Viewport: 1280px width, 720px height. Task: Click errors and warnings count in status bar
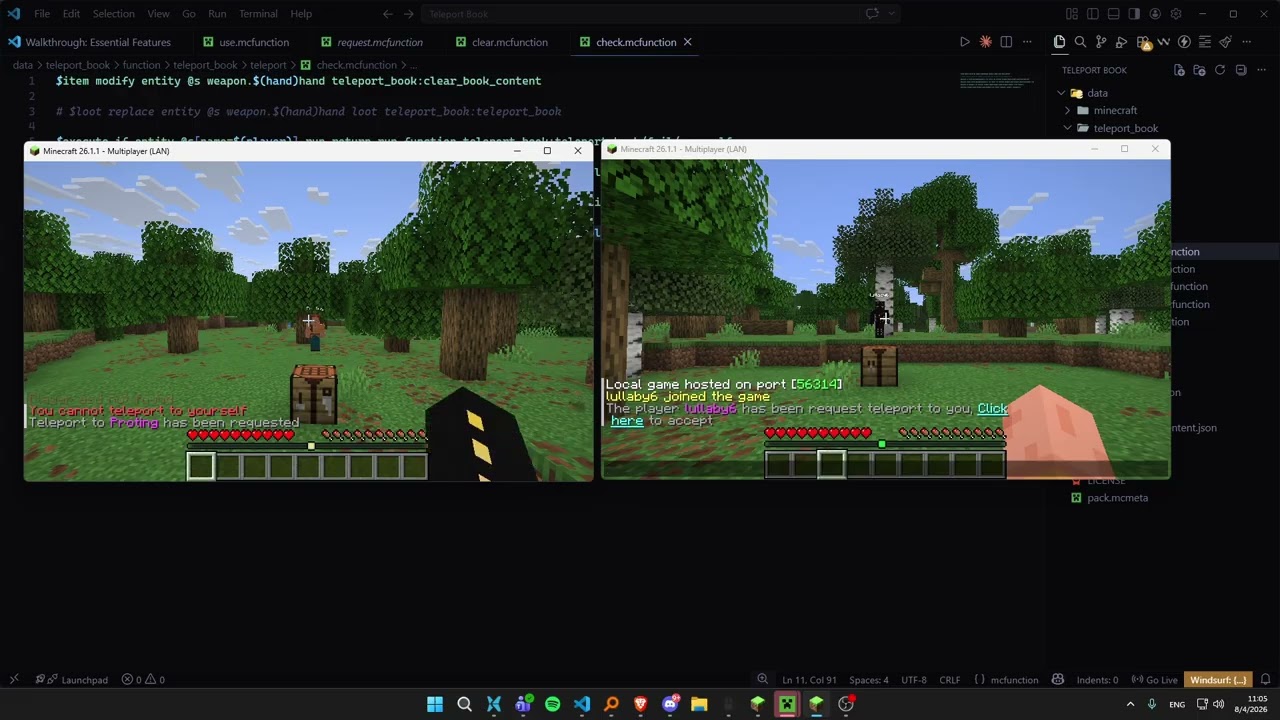click(143, 680)
